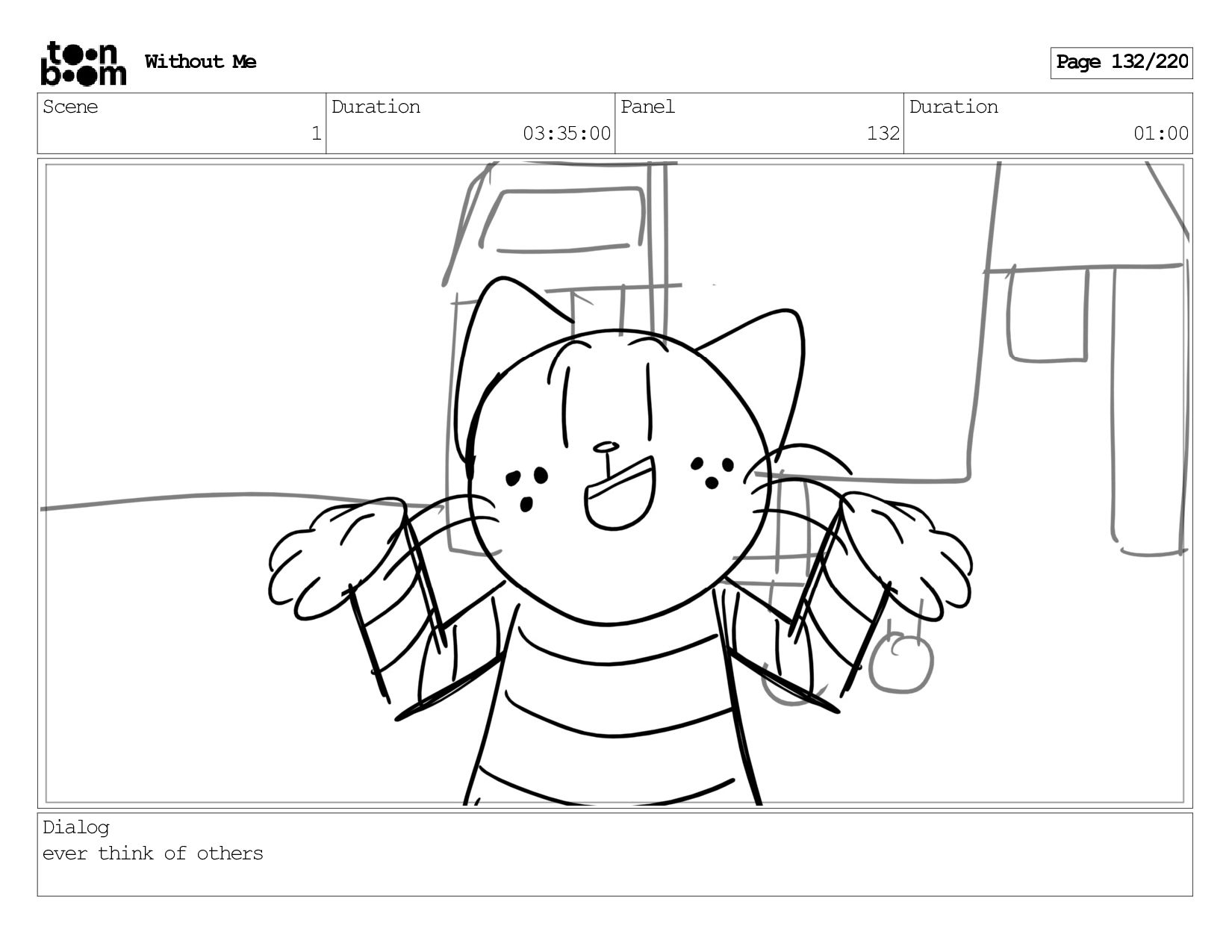Click the cat storyboard panel drawing
The image size is (1232, 952).
click(x=615, y=483)
